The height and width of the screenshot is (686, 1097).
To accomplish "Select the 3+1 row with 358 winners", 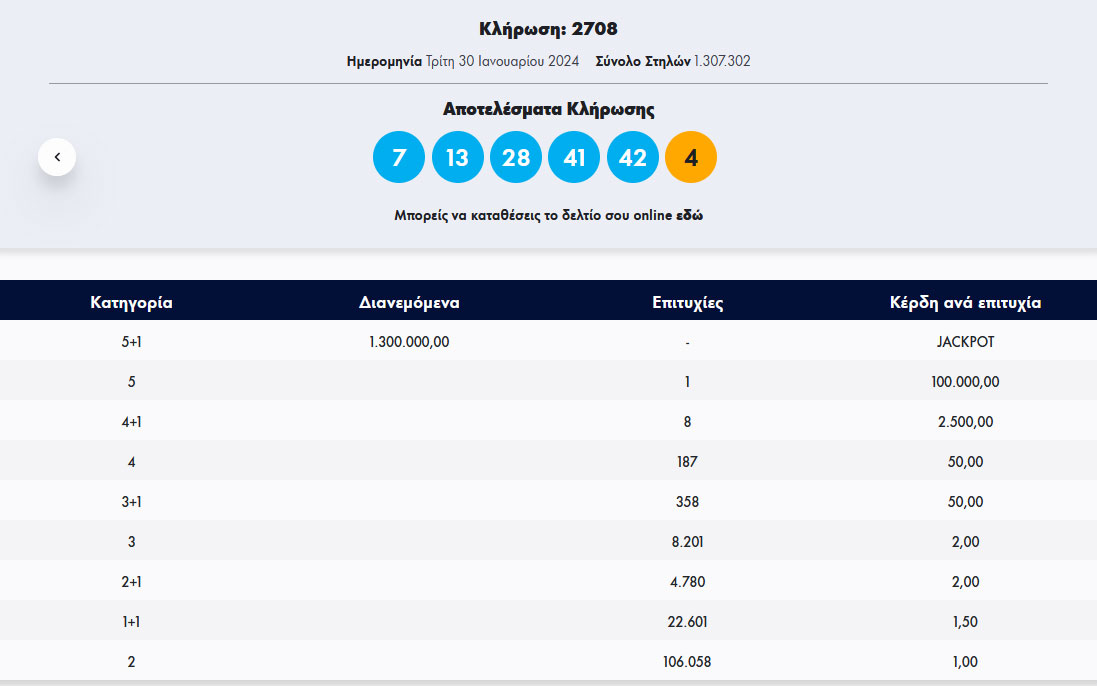I will coord(688,501).
